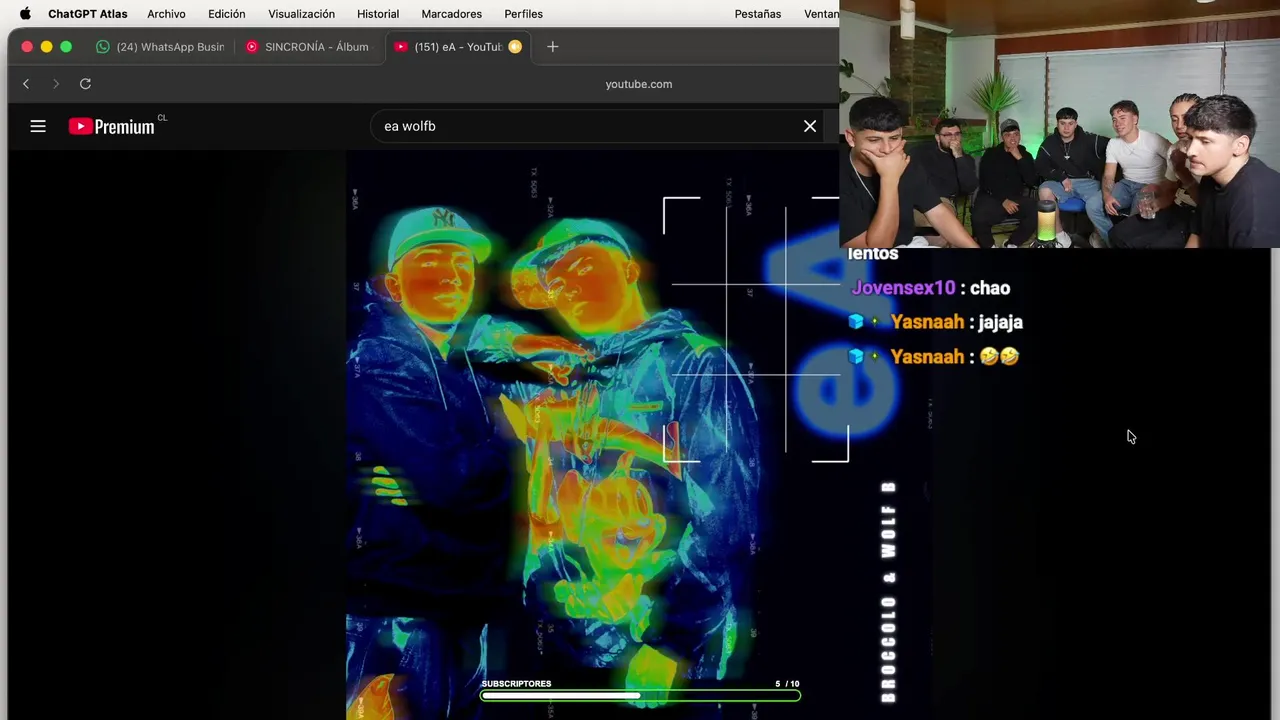Viewport: 1280px width, 720px height.
Task: Click the subscriptores progress bar
Action: [640, 696]
